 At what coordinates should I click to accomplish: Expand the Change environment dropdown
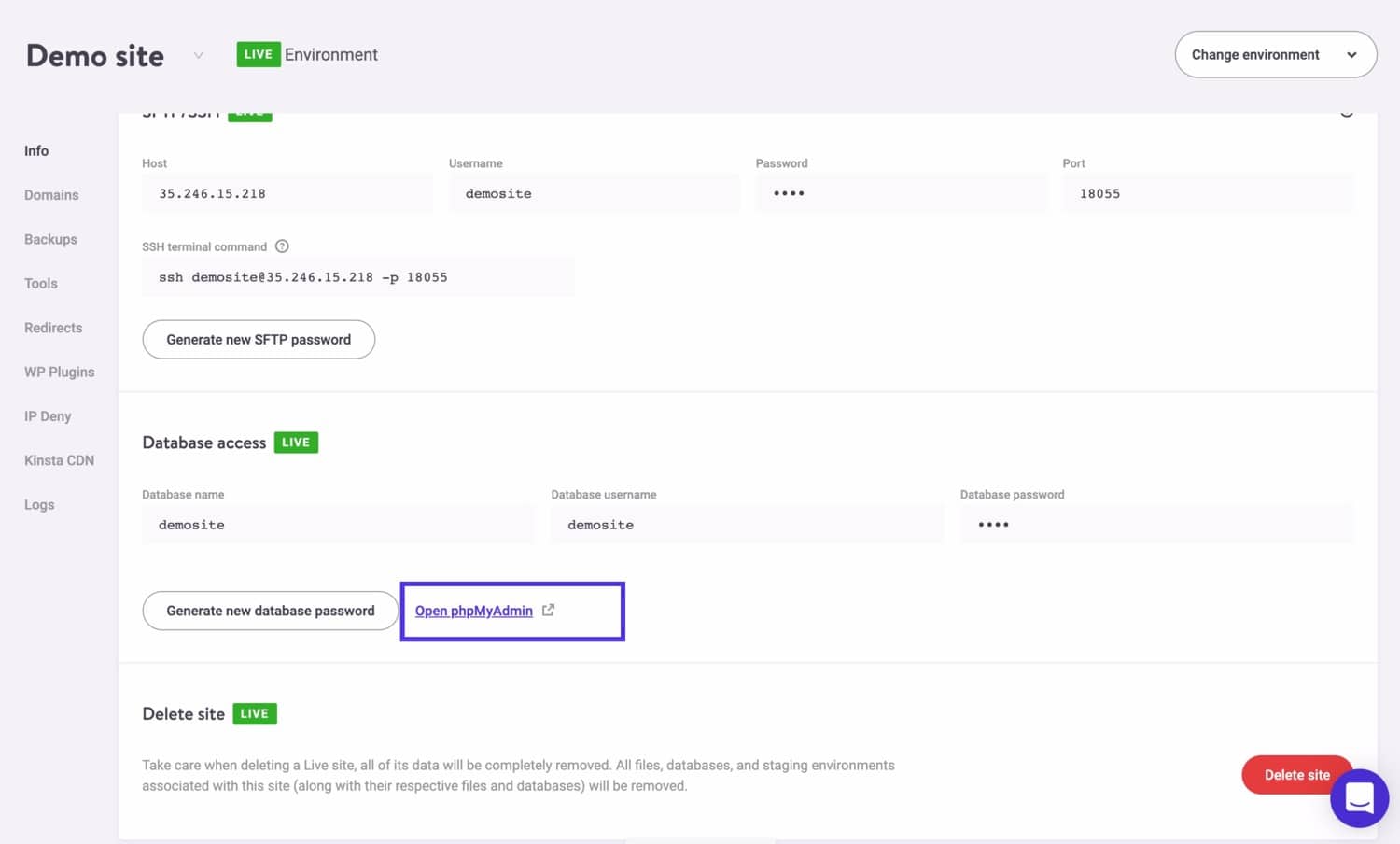coord(1275,54)
